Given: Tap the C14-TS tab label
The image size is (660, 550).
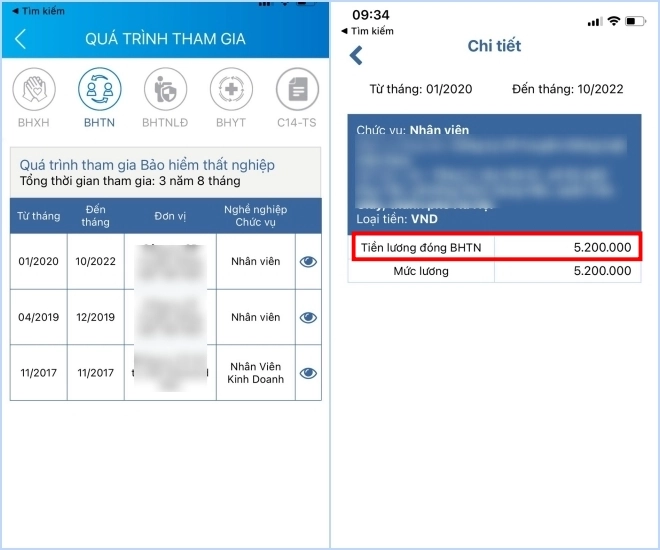Looking at the screenshot, I should [297, 122].
